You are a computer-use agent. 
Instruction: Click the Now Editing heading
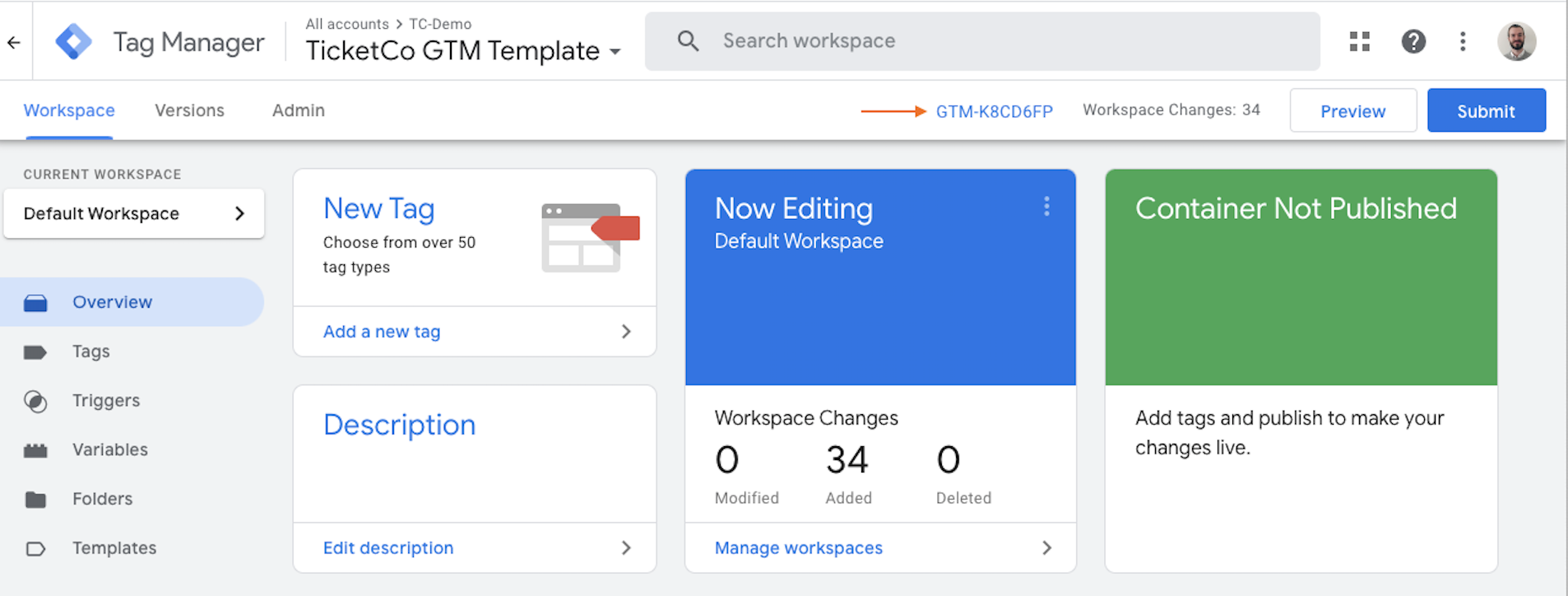coord(794,209)
